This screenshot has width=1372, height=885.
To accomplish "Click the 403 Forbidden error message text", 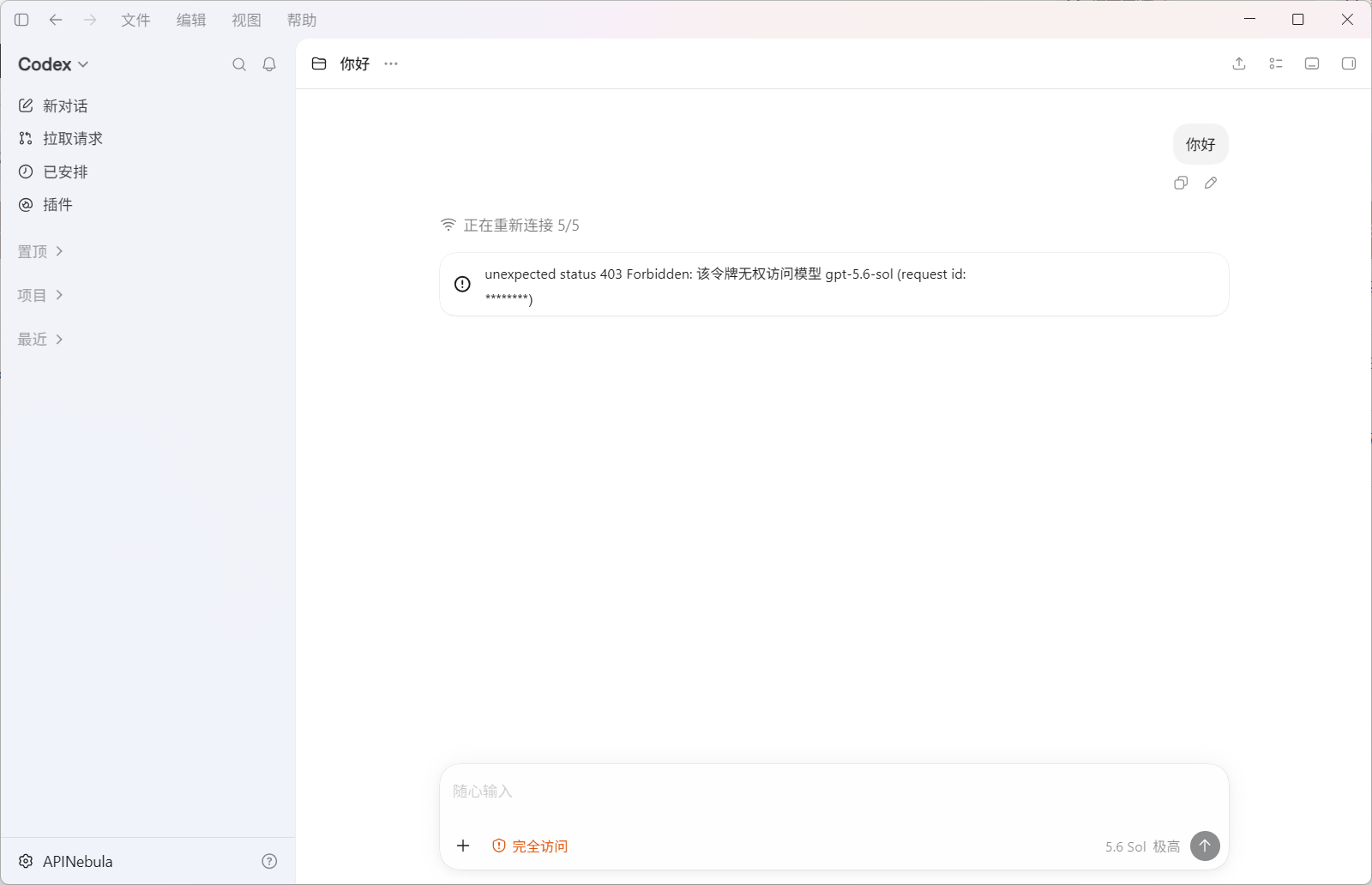I will [x=725, y=286].
